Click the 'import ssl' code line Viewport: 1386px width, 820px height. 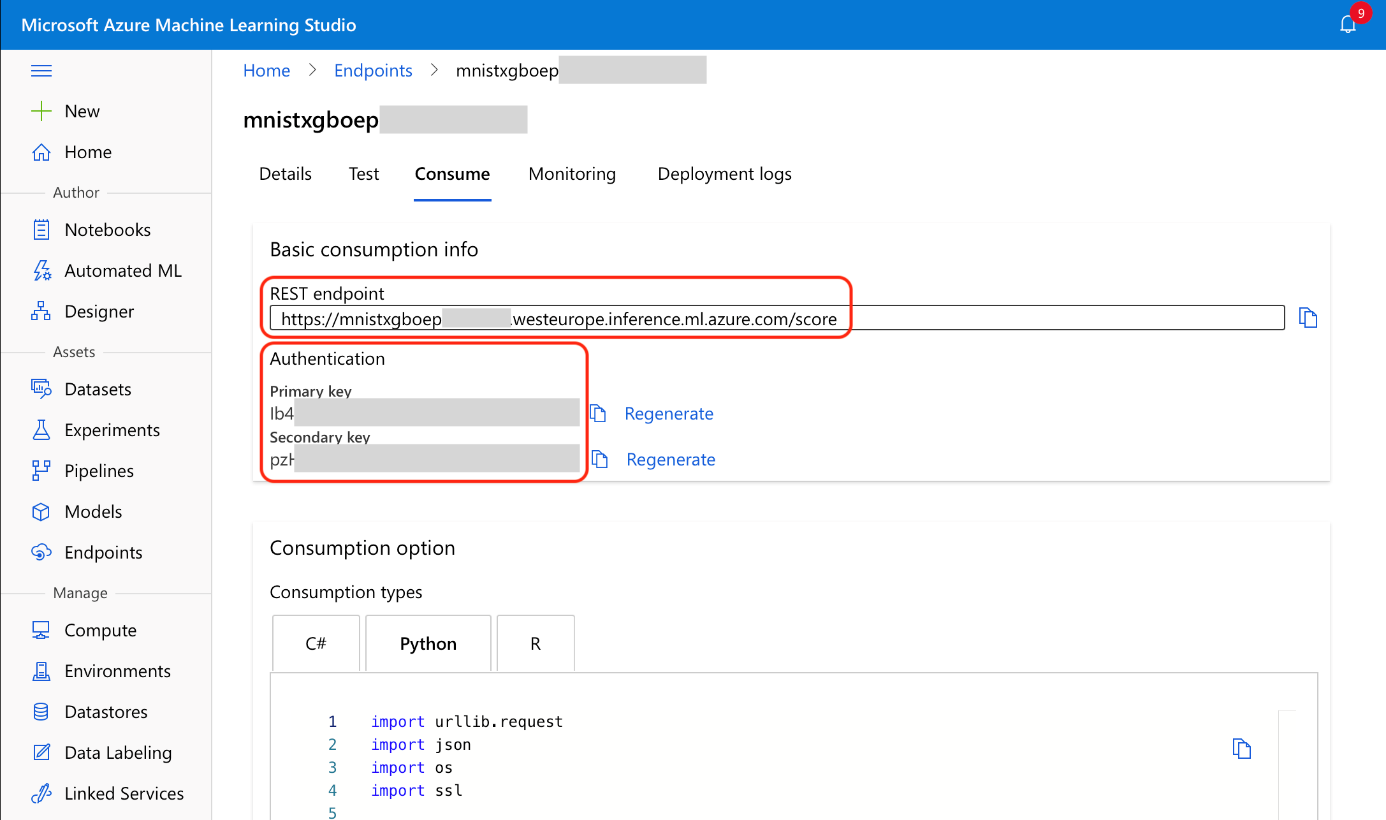(417, 791)
